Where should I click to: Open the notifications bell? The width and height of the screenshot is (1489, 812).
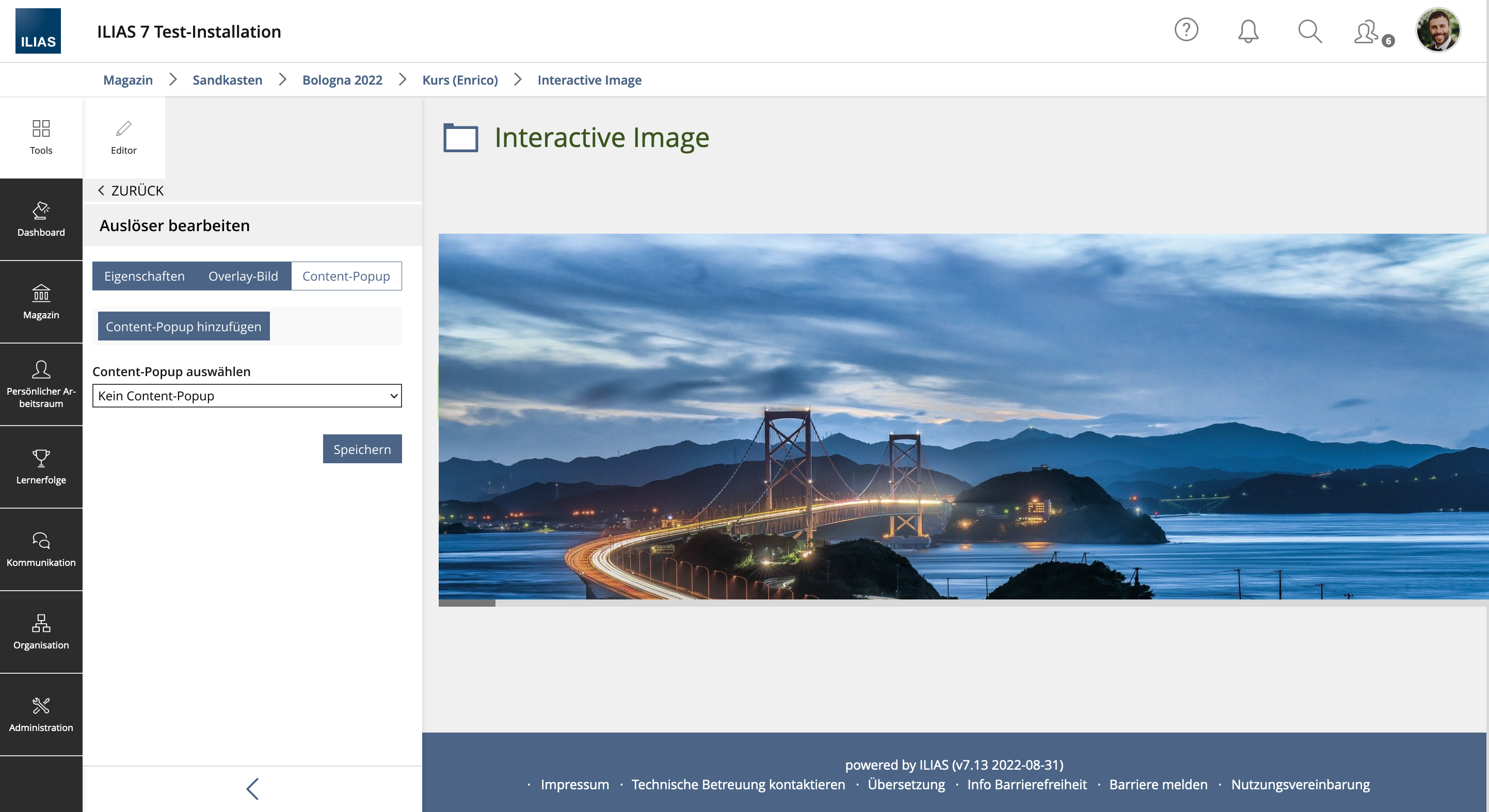(x=1248, y=31)
